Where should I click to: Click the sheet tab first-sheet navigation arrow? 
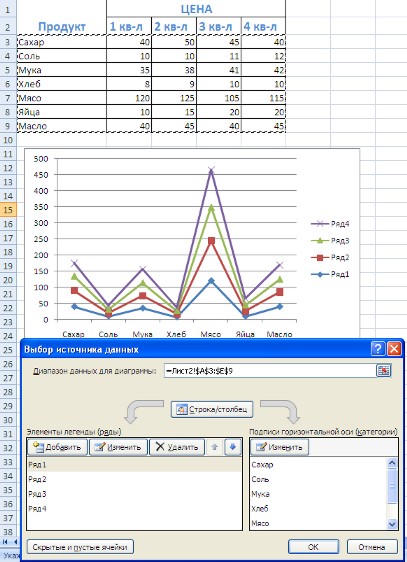[5, 542]
